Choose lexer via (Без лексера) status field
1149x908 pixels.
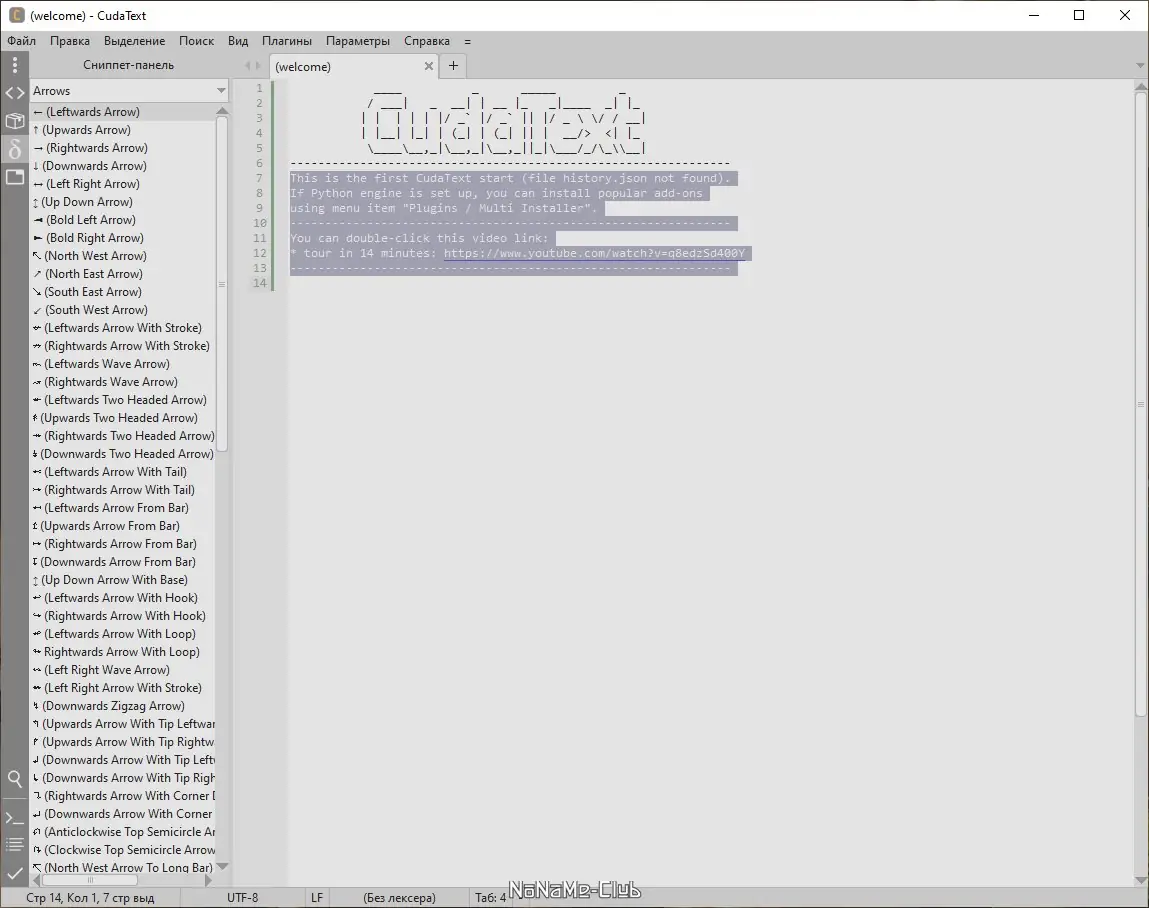point(399,898)
